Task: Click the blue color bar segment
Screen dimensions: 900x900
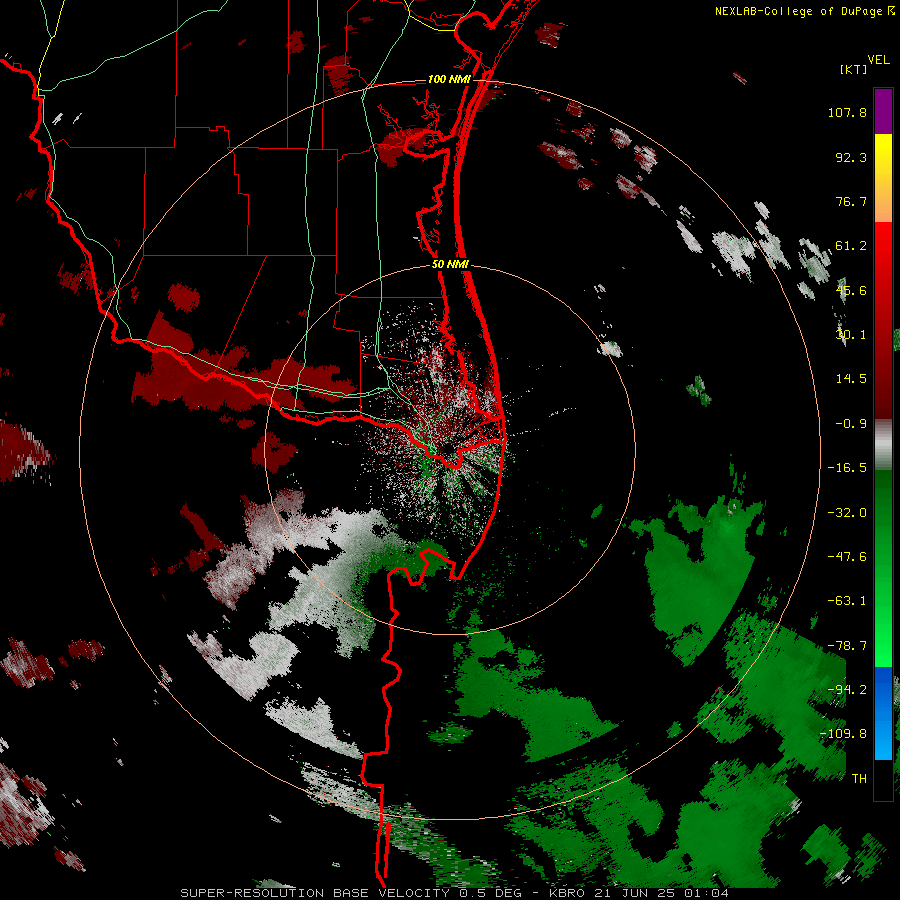Action: click(883, 713)
